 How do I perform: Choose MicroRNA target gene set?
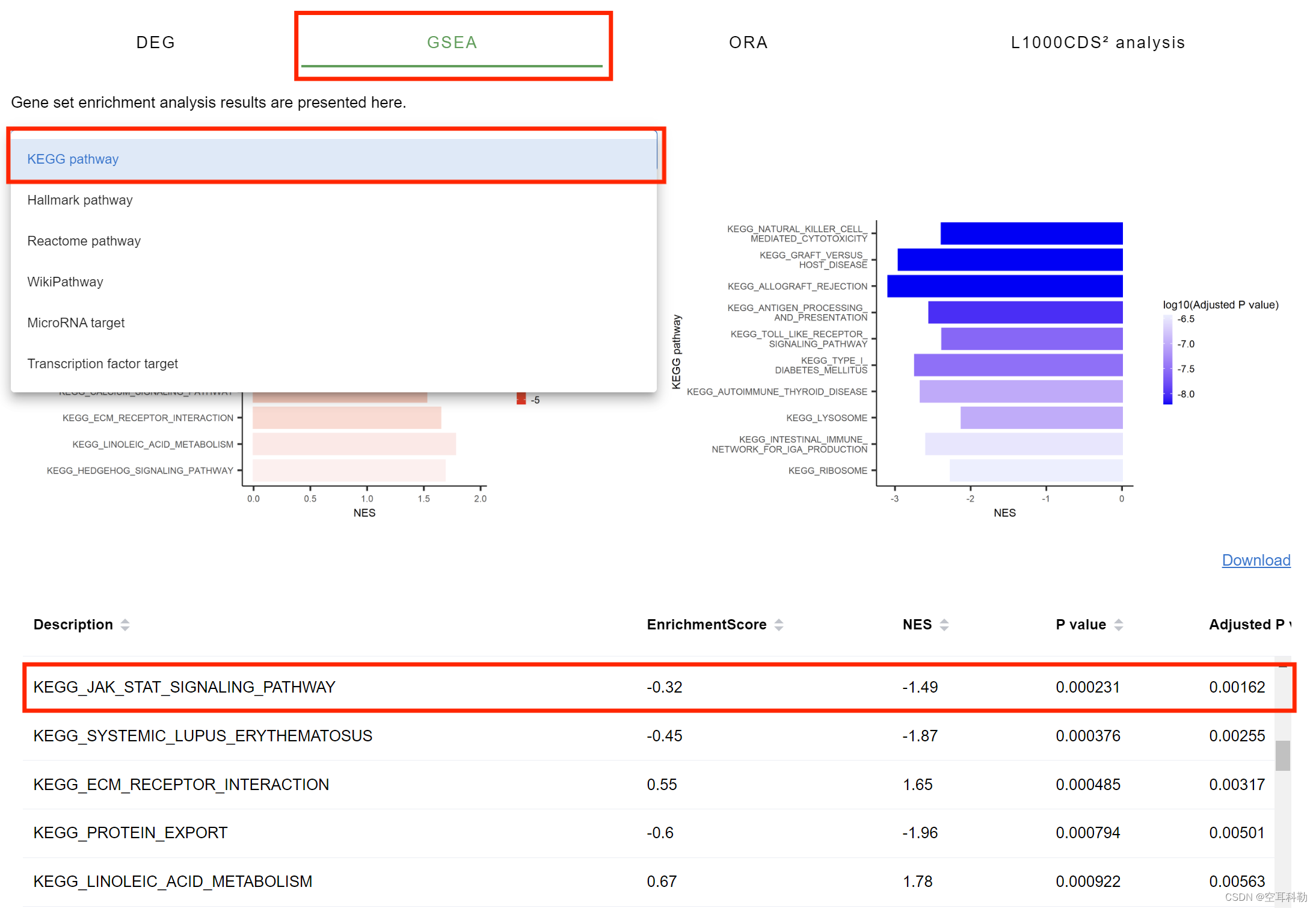[x=76, y=323]
